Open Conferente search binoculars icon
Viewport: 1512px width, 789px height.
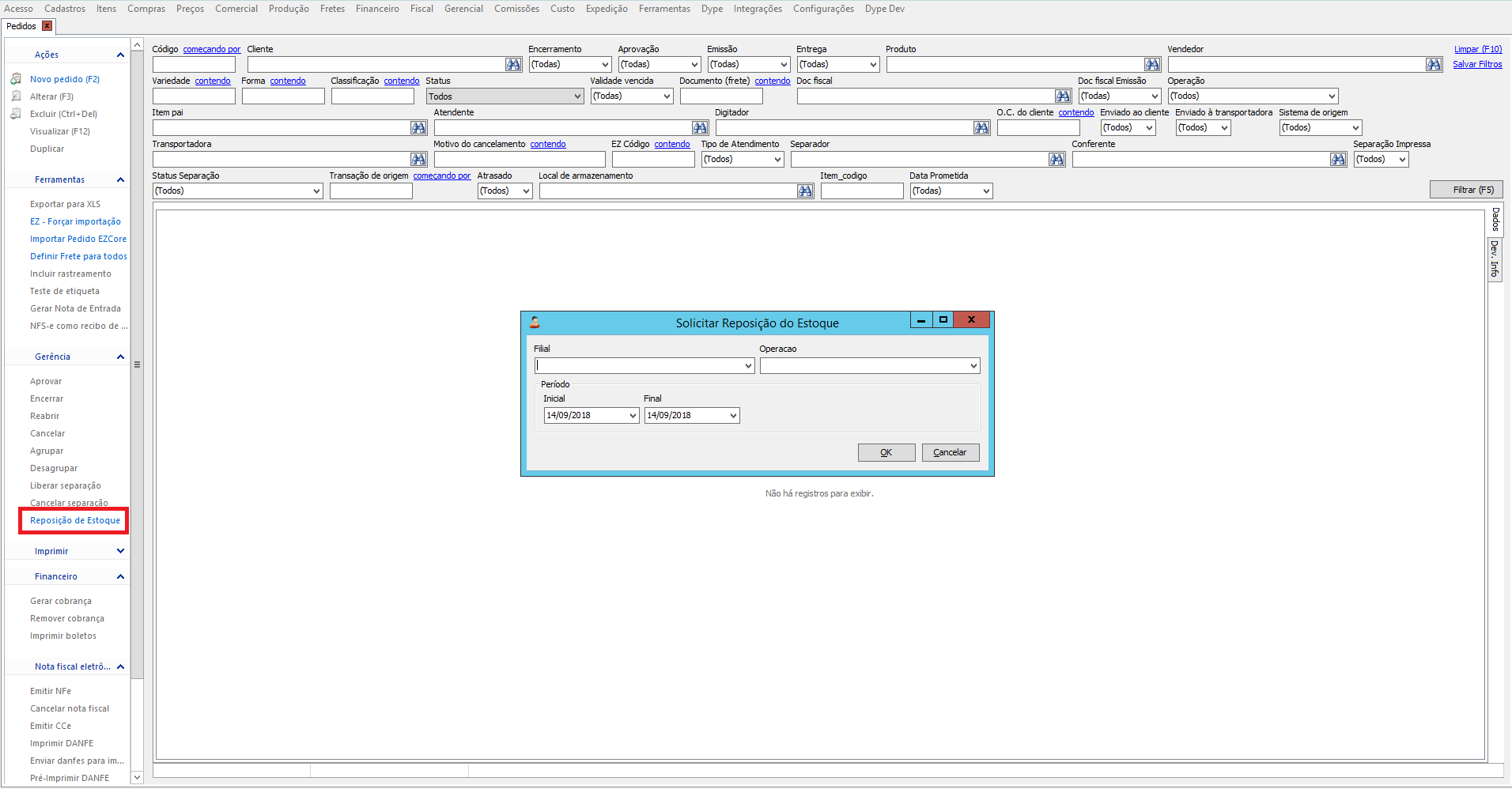coord(1338,160)
